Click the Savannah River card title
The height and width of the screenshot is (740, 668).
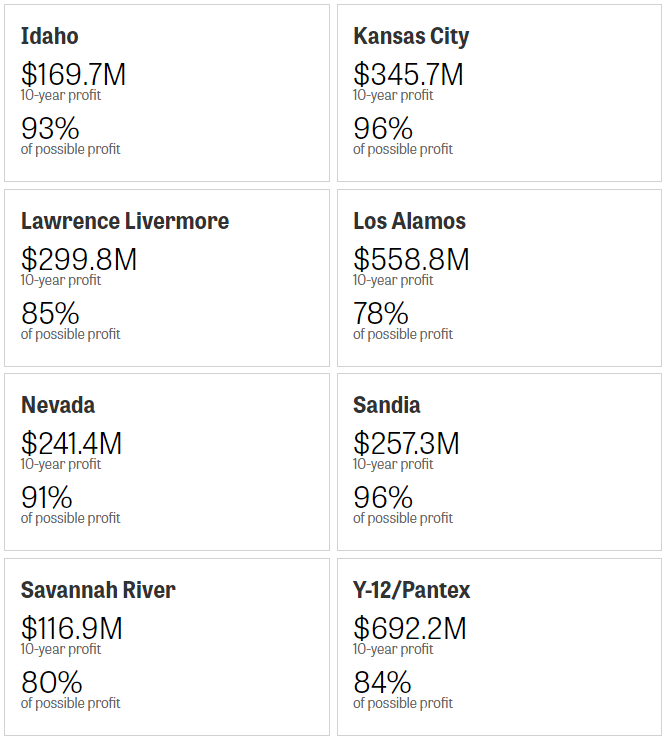(98, 590)
